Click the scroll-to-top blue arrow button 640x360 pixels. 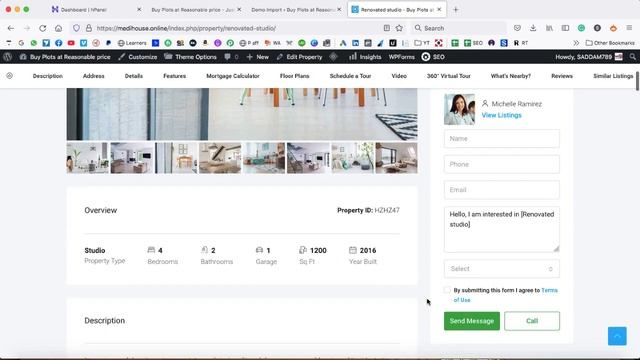click(617, 336)
